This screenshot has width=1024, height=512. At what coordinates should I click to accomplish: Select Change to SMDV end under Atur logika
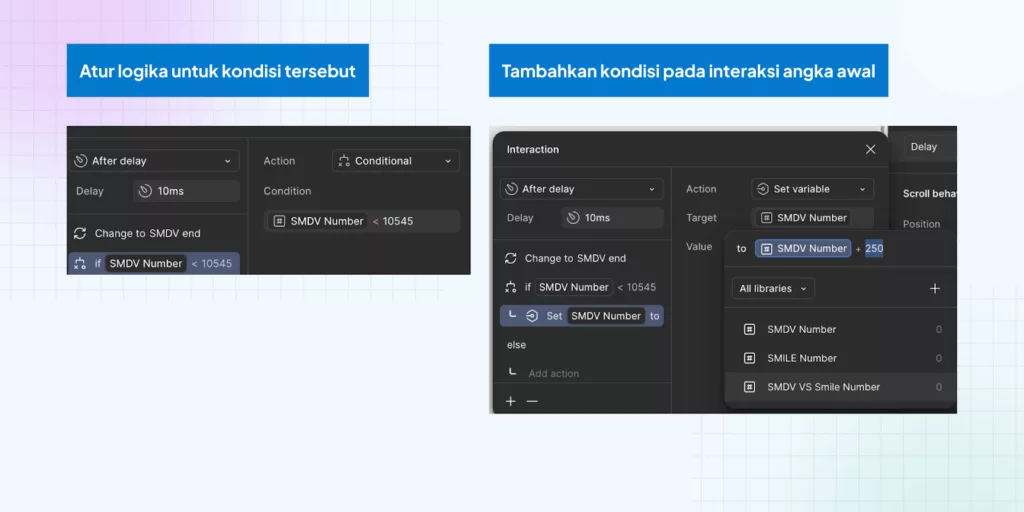[148, 233]
